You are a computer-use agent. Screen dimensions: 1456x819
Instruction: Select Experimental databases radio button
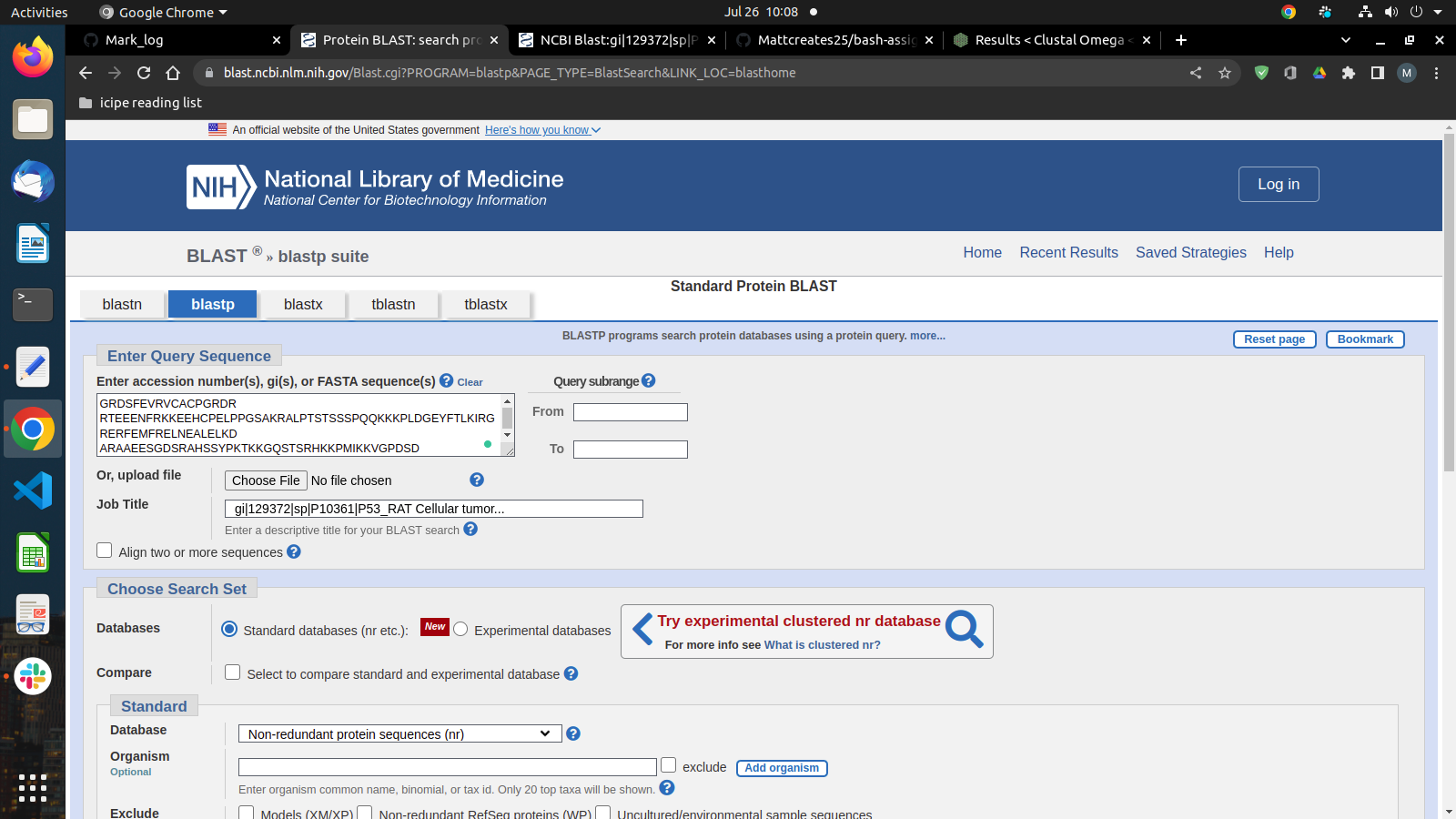[x=460, y=629]
